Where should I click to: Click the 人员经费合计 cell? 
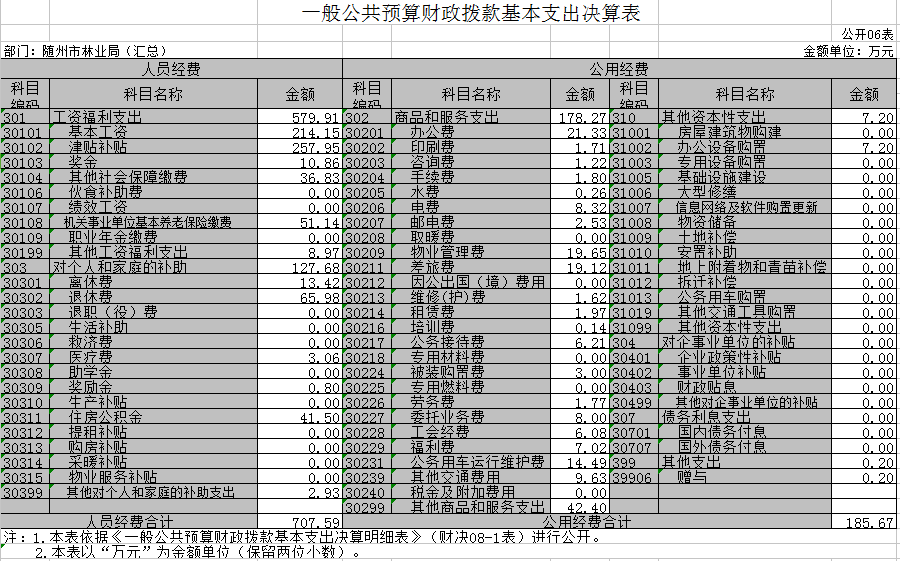tap(130, 522)
